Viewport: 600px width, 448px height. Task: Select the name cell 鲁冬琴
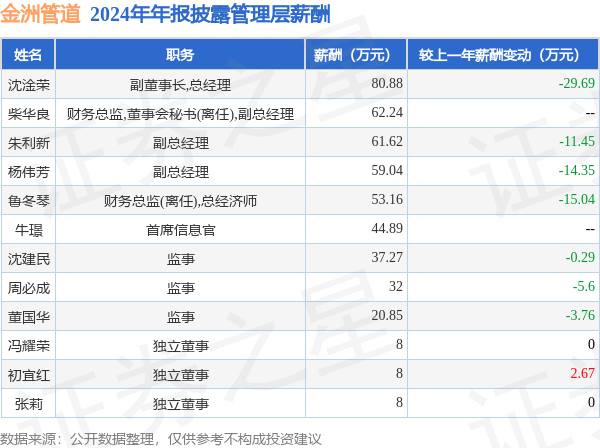(x=29, y=201)
